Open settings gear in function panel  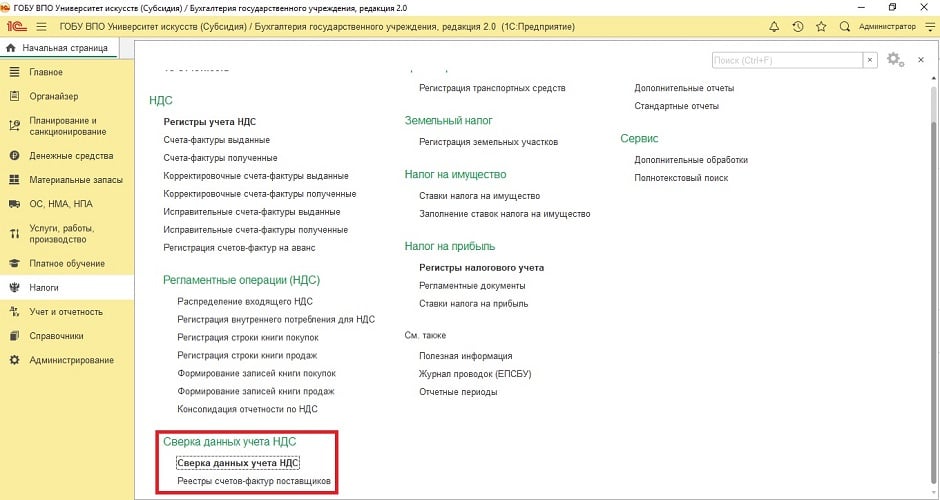click(x=893, y=60)
